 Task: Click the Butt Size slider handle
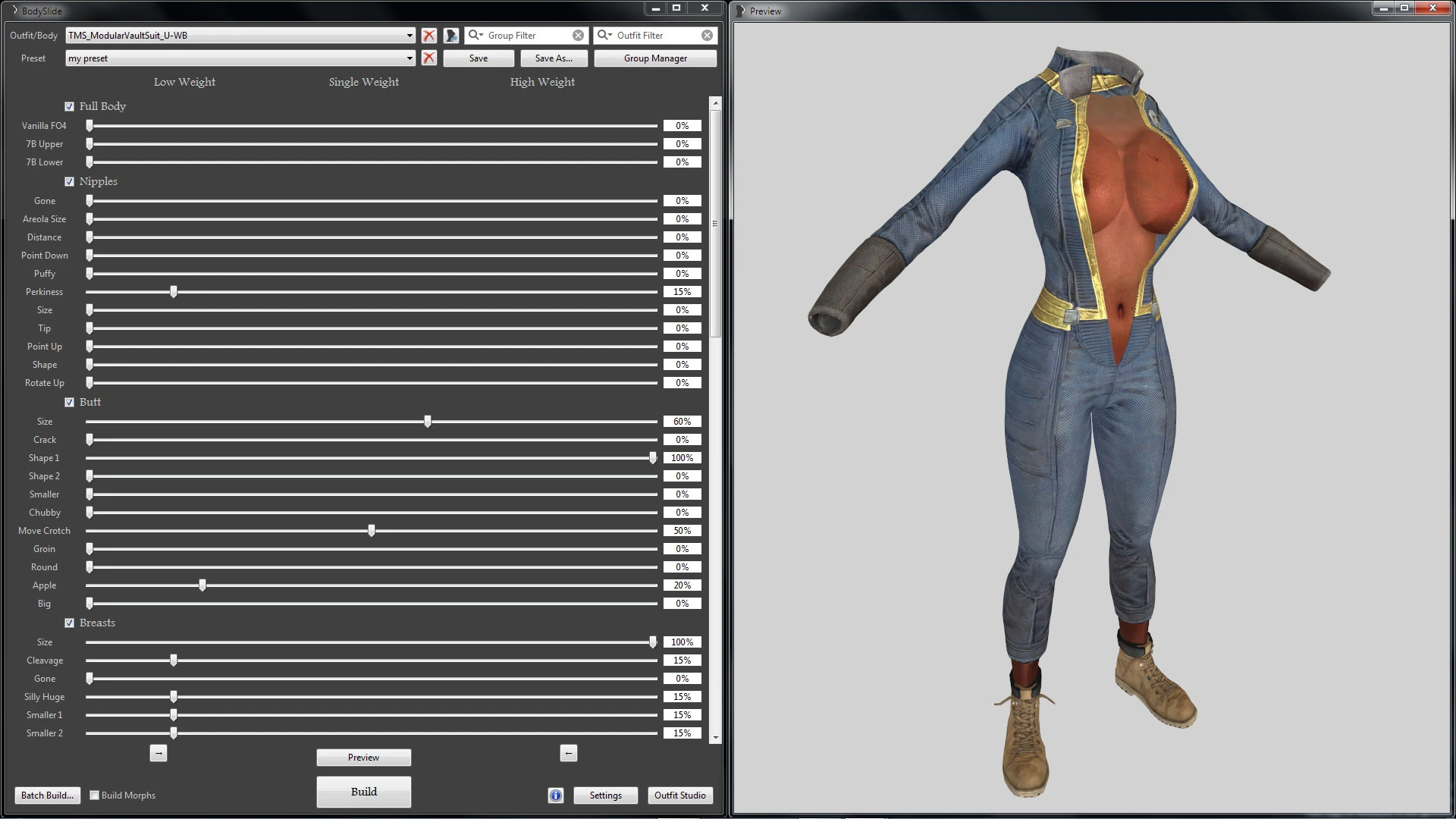pos(428,422)
